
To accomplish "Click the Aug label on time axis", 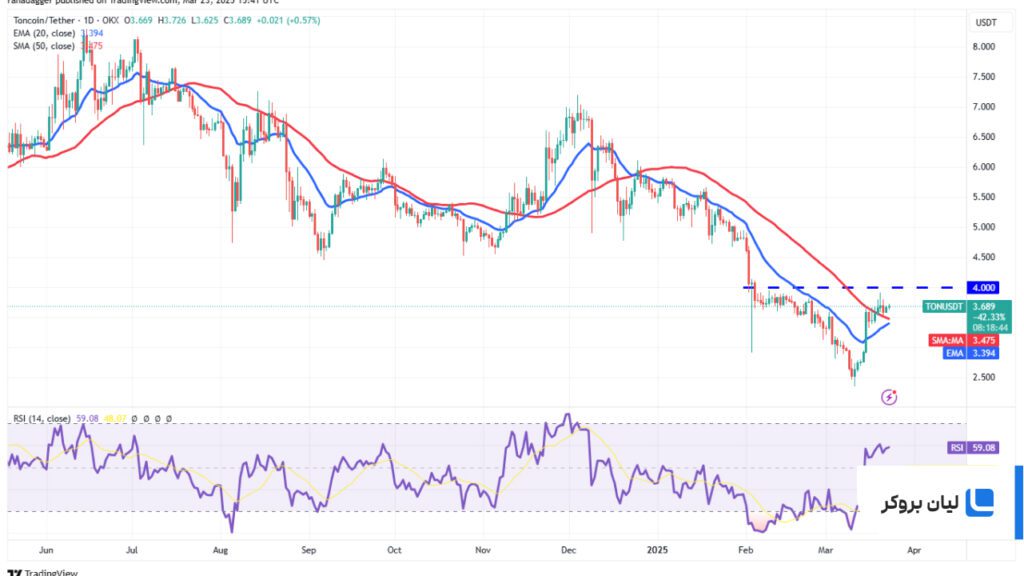I will click(x=221, y=551).
